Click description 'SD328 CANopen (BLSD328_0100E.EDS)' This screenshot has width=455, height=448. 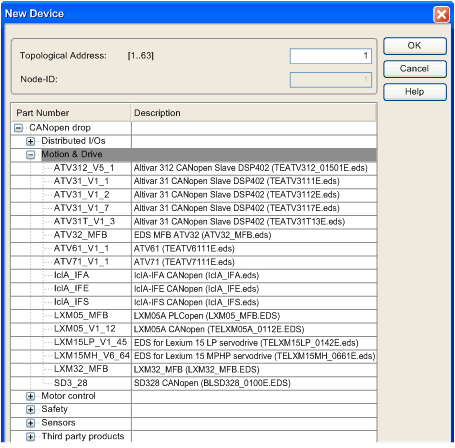coord(212,383)
